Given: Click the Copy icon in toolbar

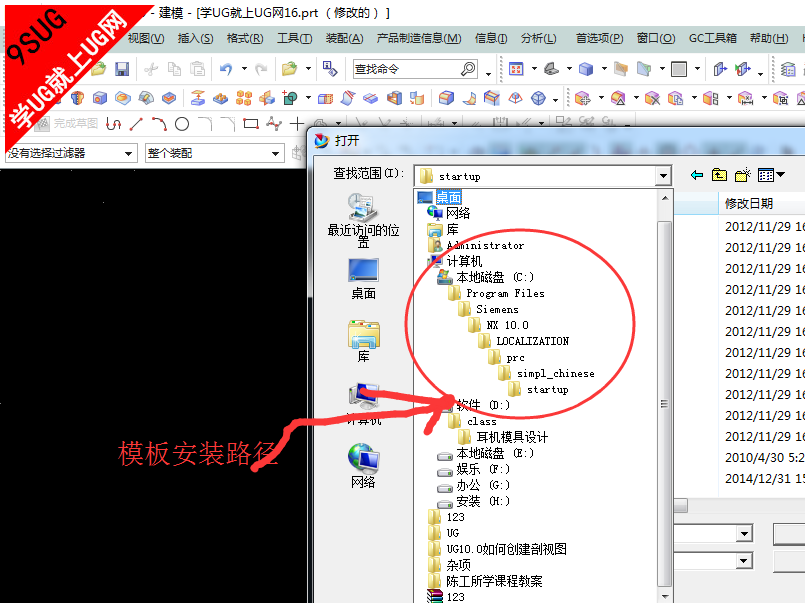Looking at the screenshot, I should 175,69.
